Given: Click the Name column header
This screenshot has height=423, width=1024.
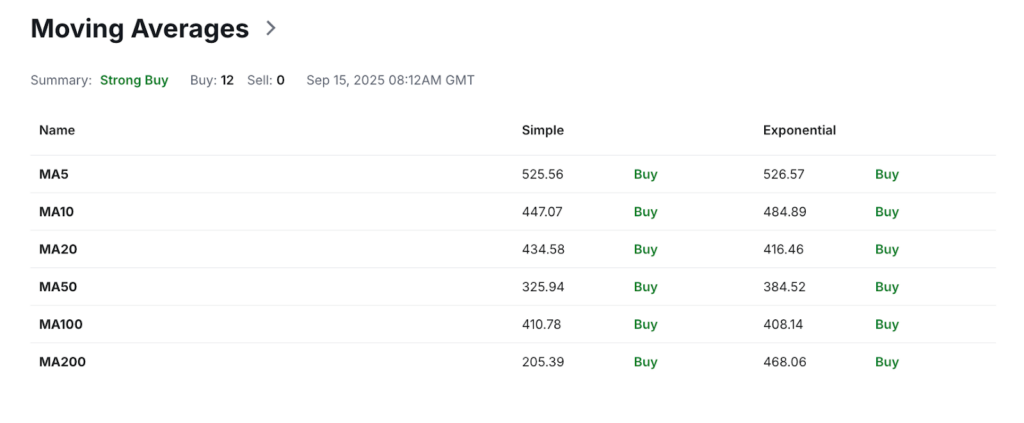Looking at the screenshot, I should point(57,130).
